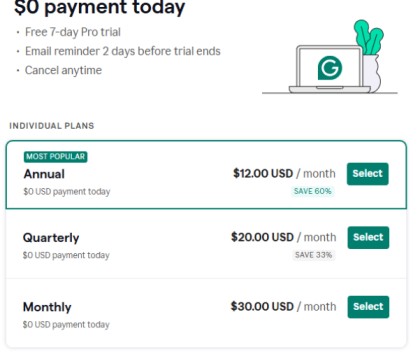Select the Monthly plan button
The width and height of the screenshot is (420, 361).
click(x=368, y=307)
